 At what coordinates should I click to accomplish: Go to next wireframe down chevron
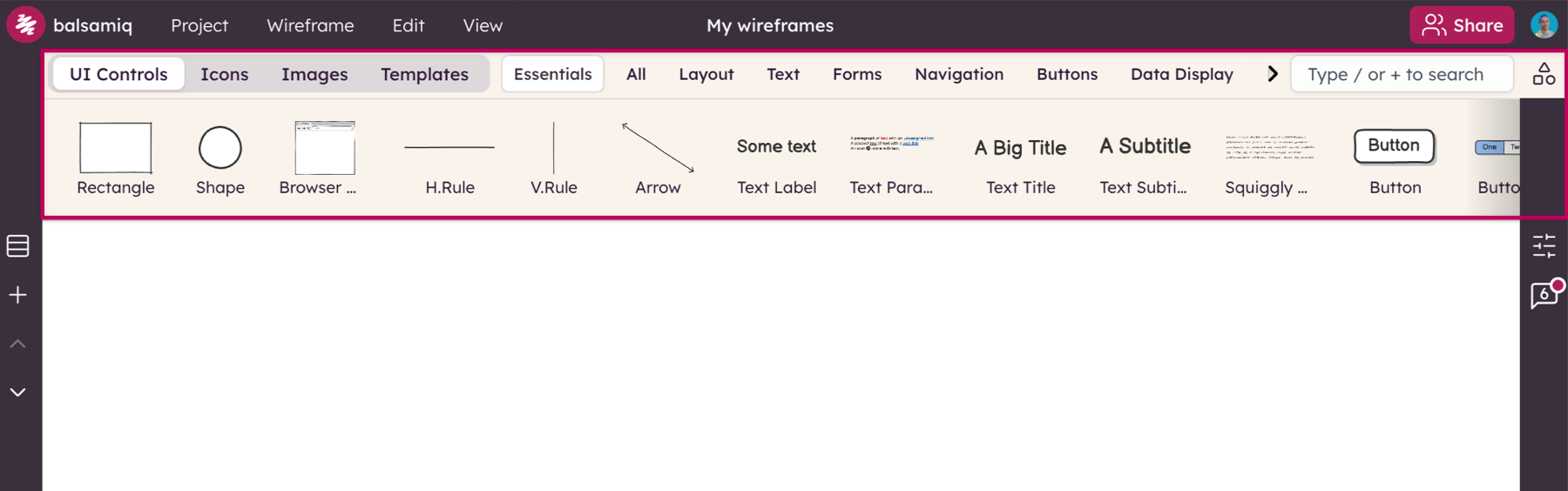(x=17, y=393)
